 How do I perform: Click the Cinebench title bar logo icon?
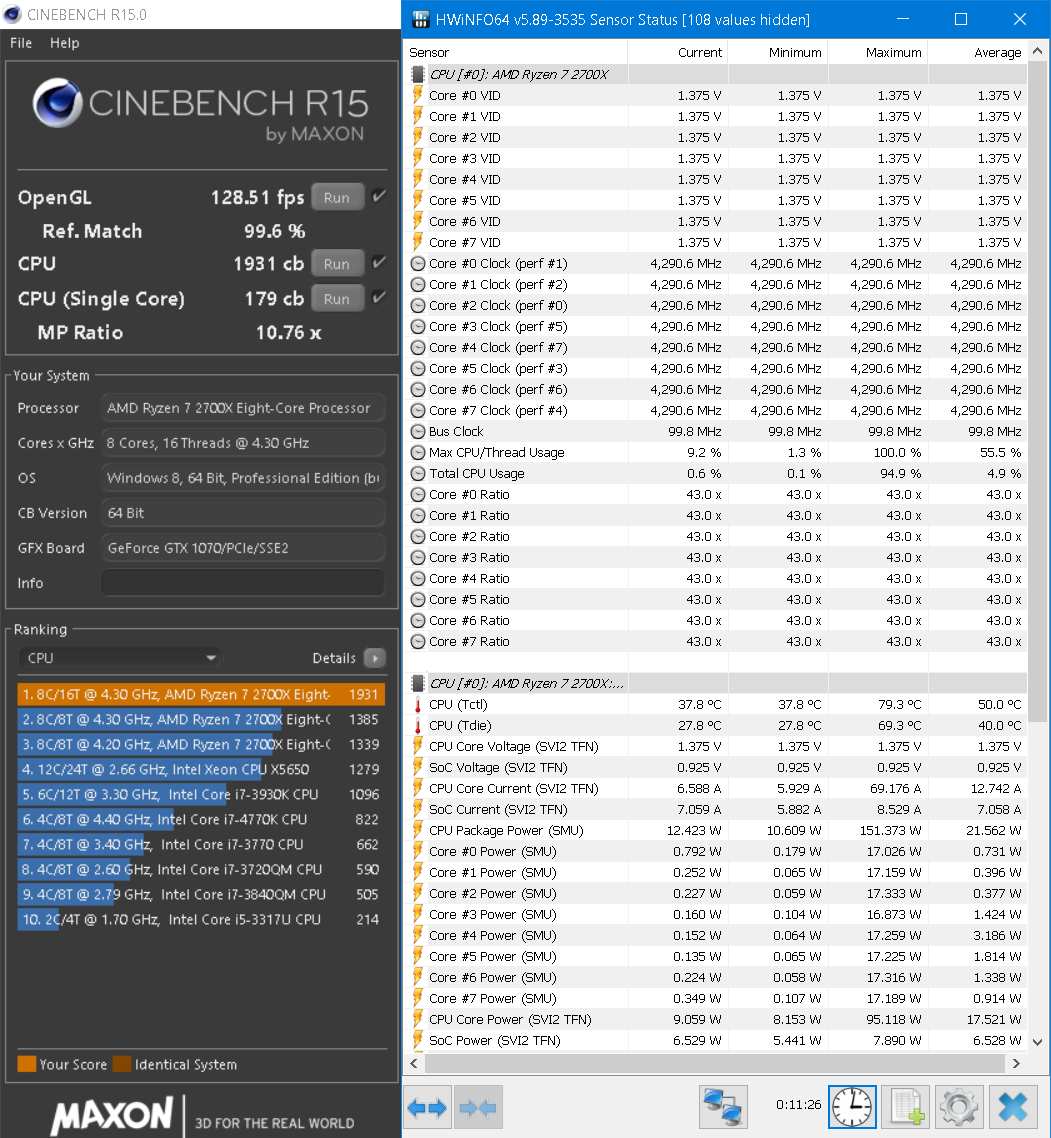coord(12,14)
